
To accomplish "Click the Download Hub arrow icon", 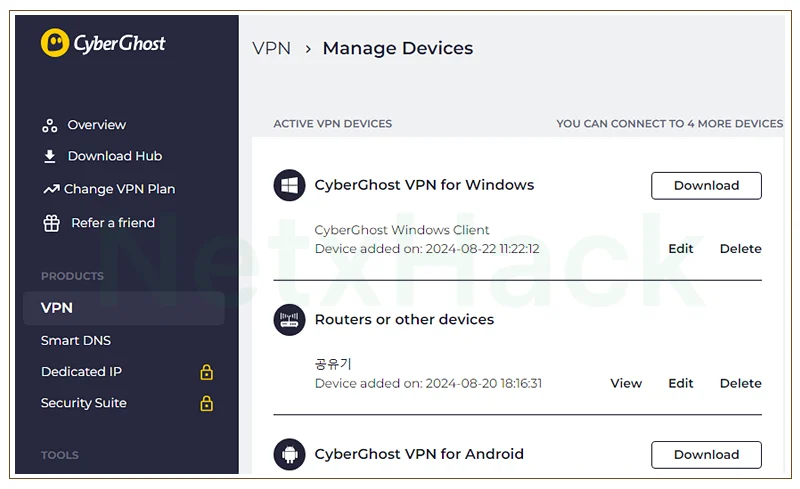I will 49,156.
